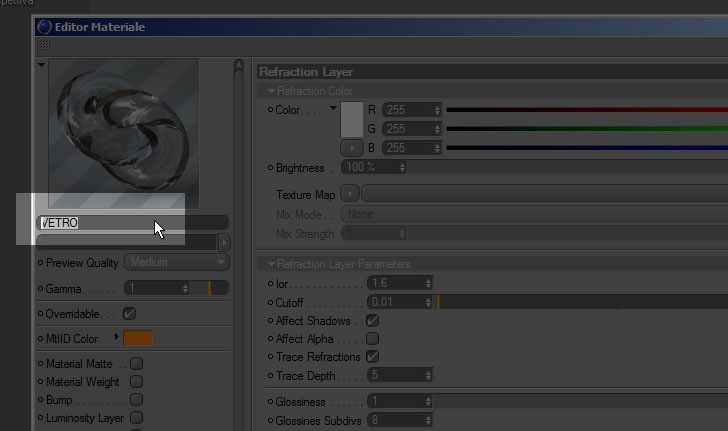Click the Preview Quality animation dot

(x=40, y=263)
